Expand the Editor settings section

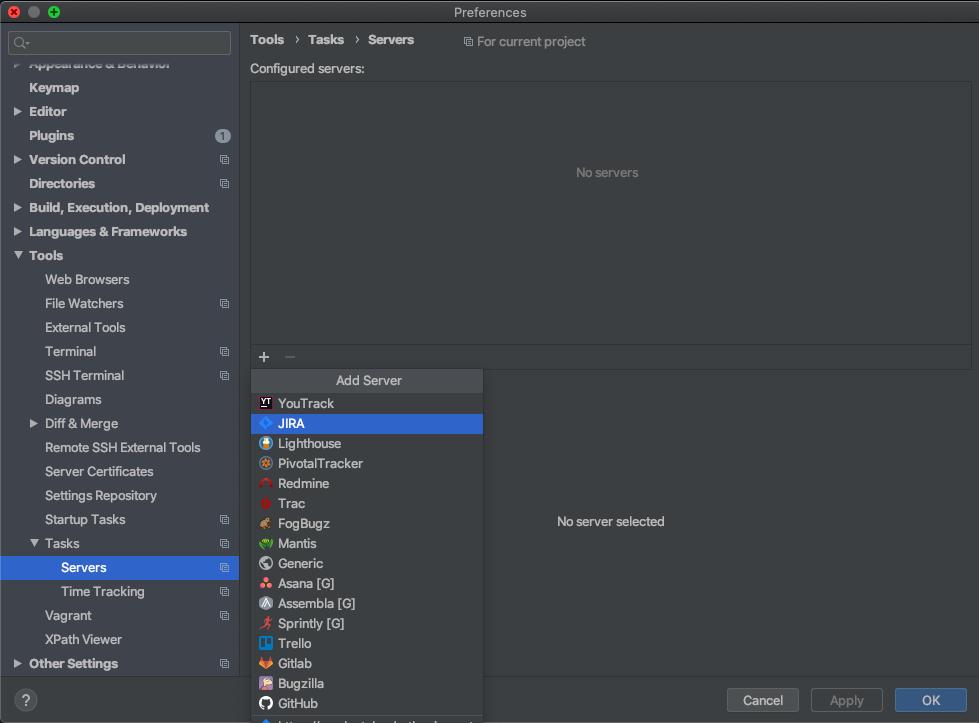tap(17, 112)
